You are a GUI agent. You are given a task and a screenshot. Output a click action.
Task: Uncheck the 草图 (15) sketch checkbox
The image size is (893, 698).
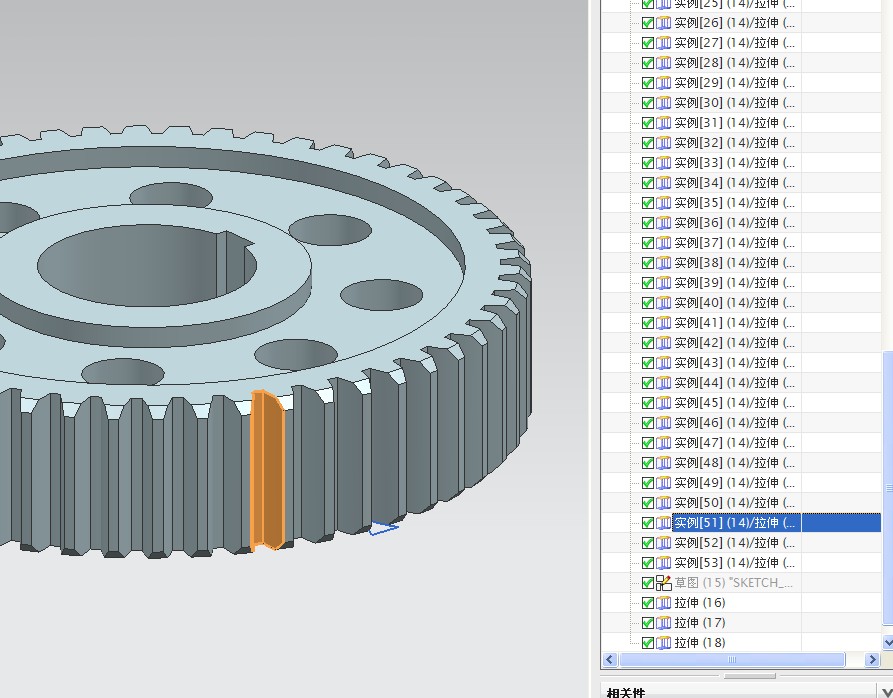[648, 582]
